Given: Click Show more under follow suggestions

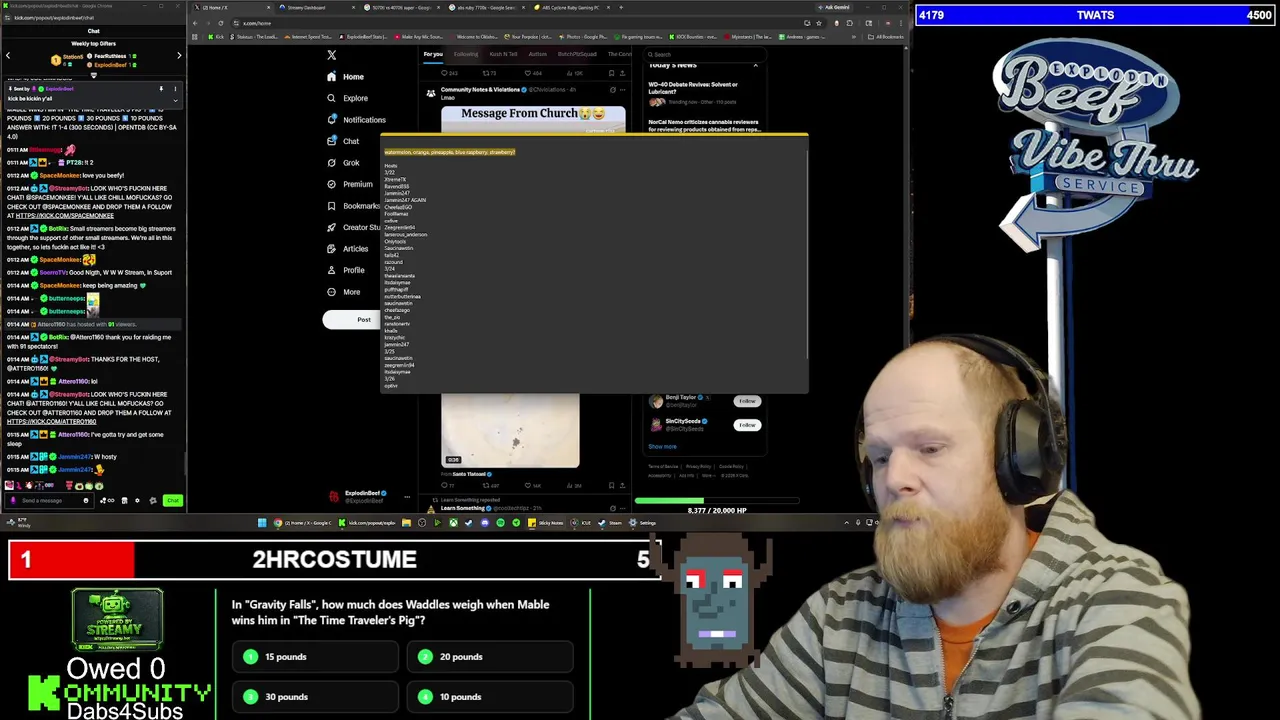Looking at the screenshot, I should coord(662,447).
